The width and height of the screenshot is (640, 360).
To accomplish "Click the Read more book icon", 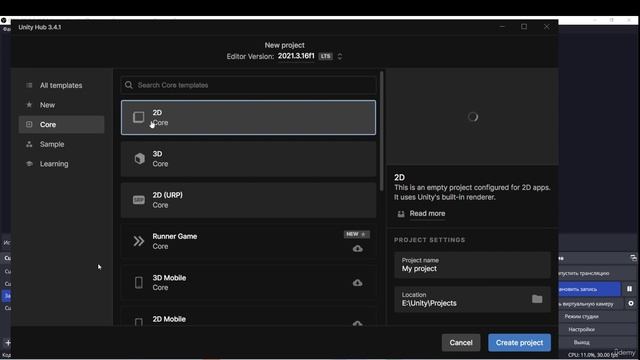I will tap(401, 213).
